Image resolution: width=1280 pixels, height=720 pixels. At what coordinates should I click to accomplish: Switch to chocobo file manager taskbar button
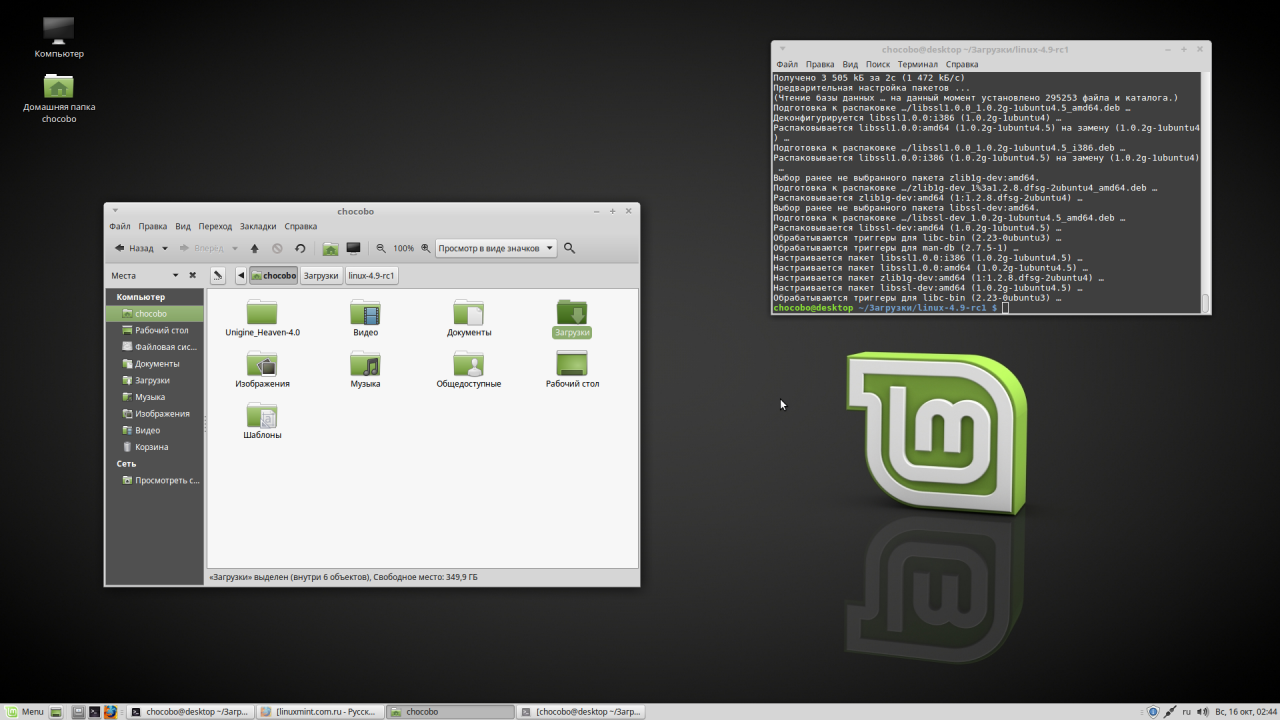(450, 712)
